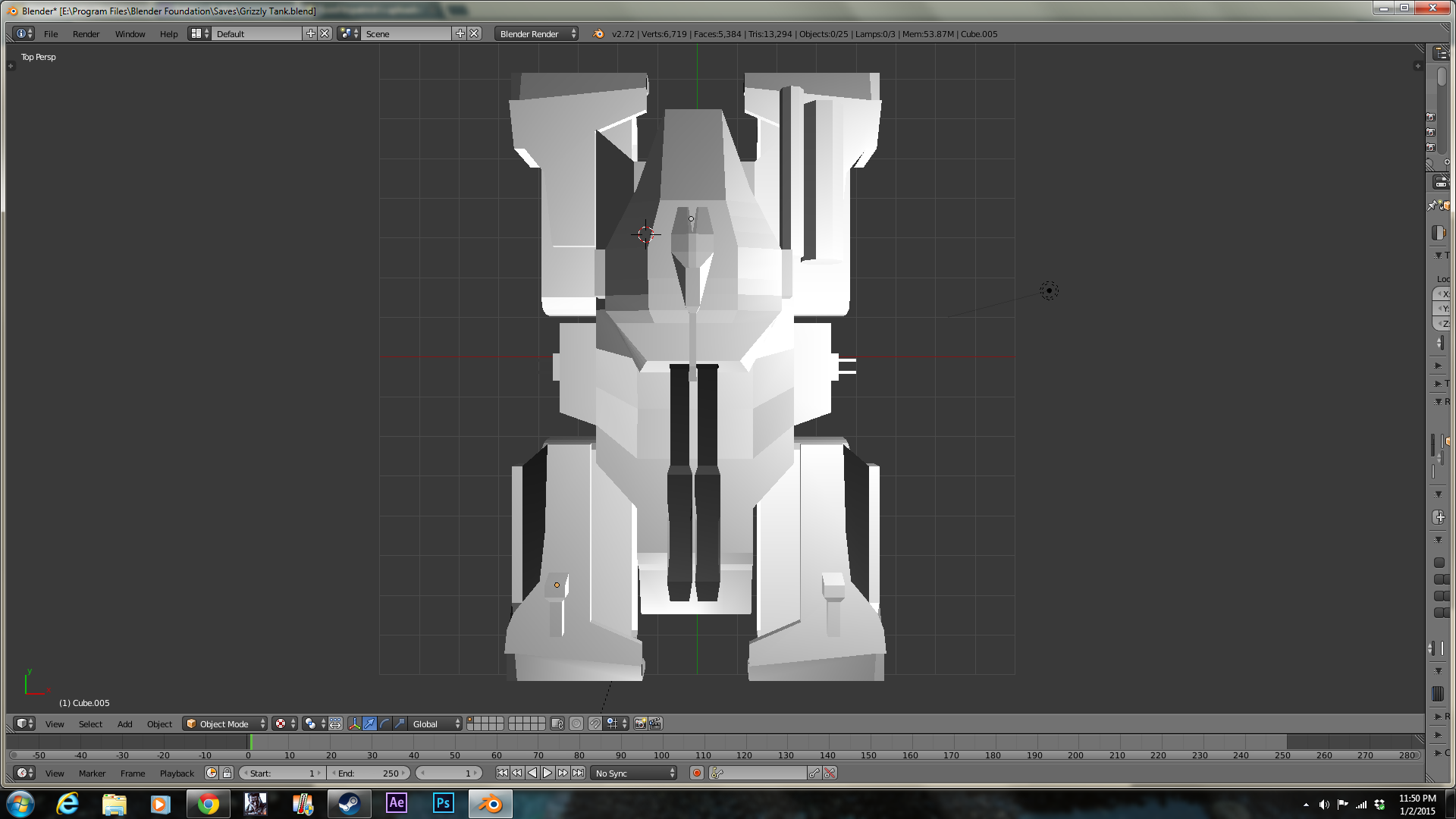Open the Global transform orientation dropdown
Image resolution: width=1456 pixels, height=819 pixels.
[x=435, y=723]
